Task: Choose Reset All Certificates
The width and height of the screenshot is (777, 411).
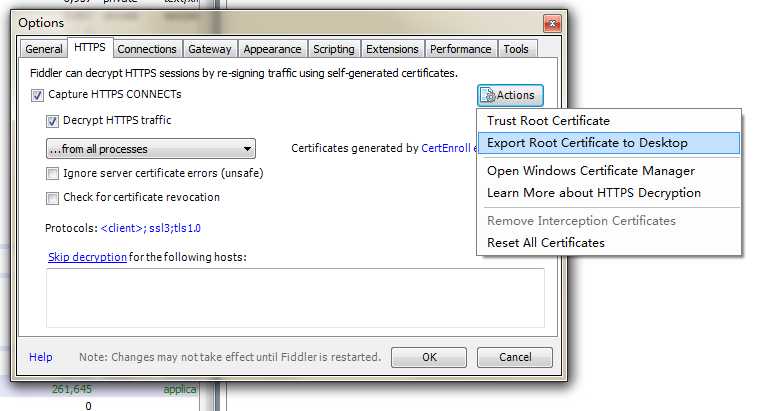Action: (609, 243)
